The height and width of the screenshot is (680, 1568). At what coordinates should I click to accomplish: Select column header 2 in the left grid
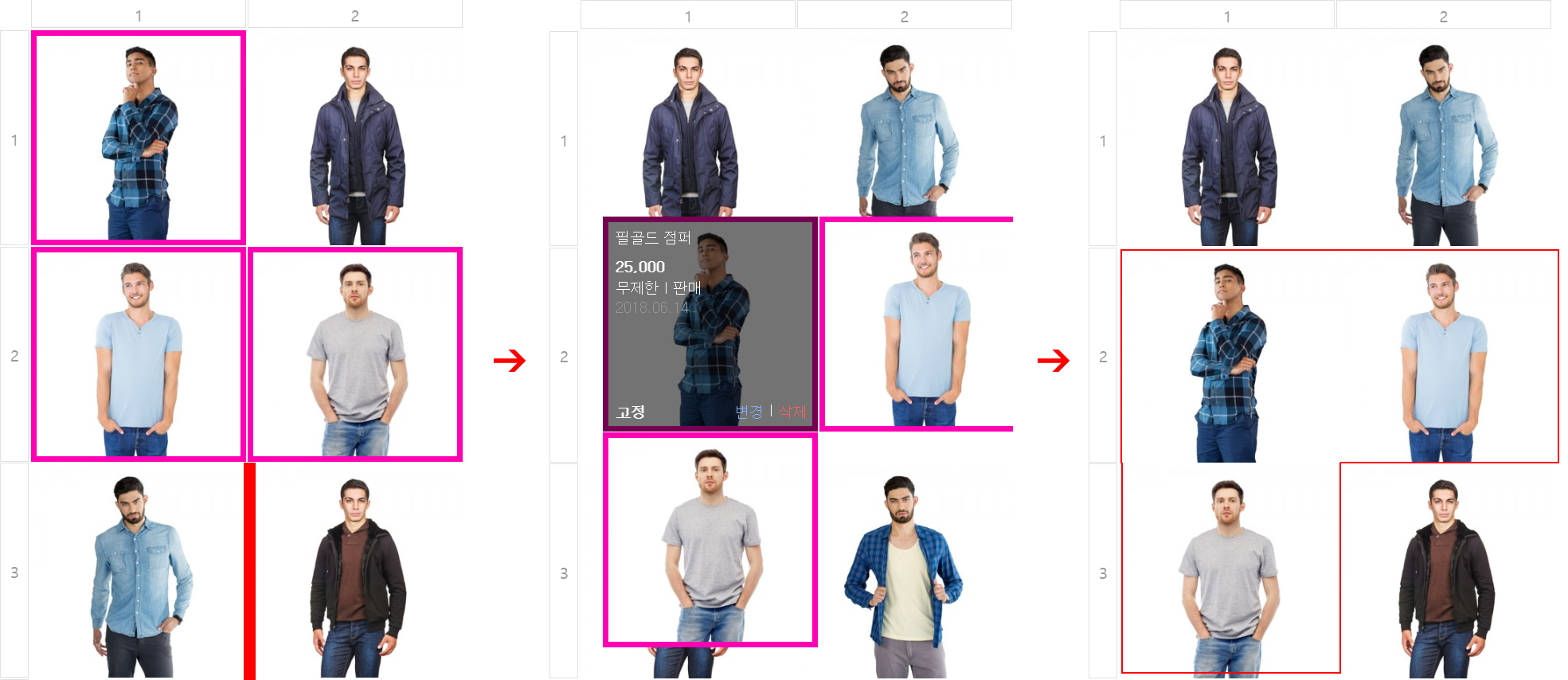tap(355, 15)
